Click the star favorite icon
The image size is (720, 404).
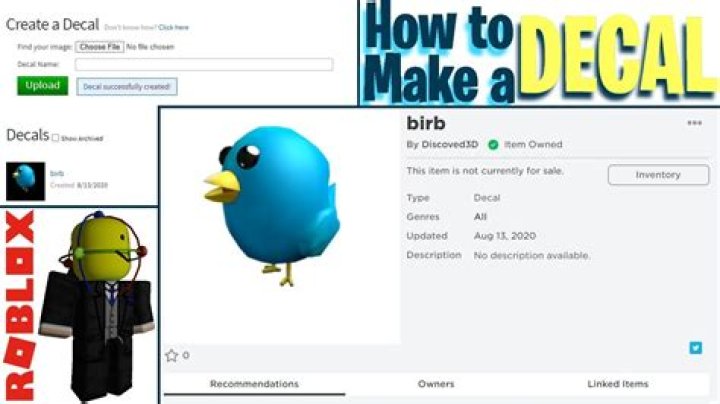click(x=171, y=355)
